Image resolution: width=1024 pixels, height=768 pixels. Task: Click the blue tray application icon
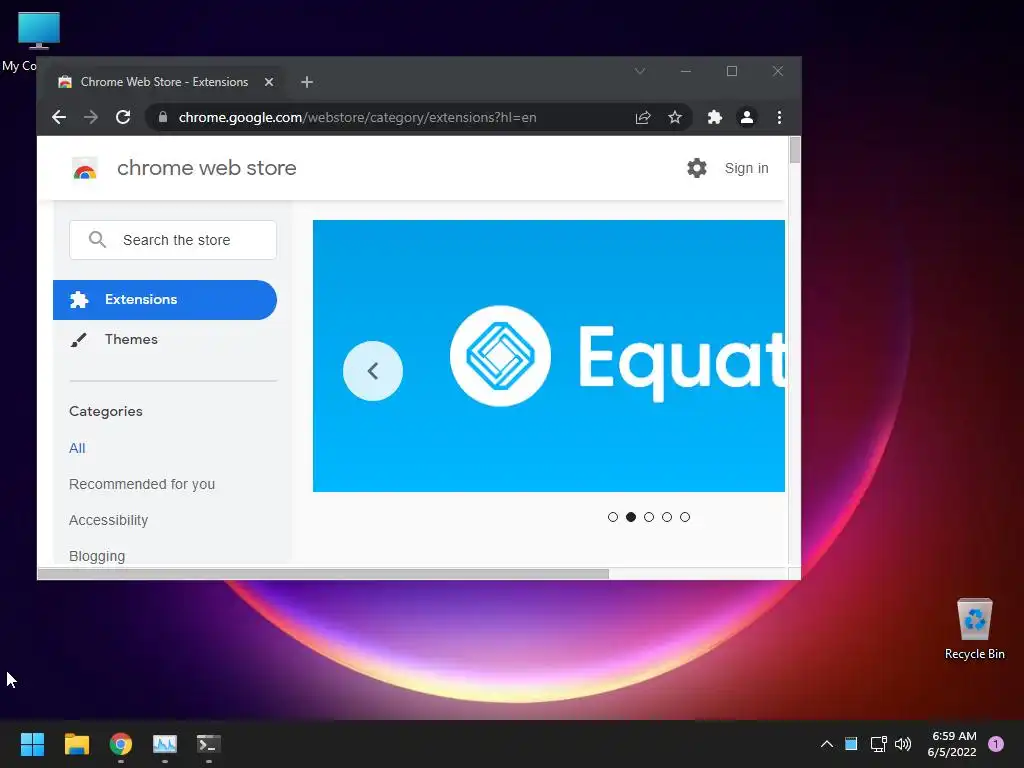click(x=851, y=744)
